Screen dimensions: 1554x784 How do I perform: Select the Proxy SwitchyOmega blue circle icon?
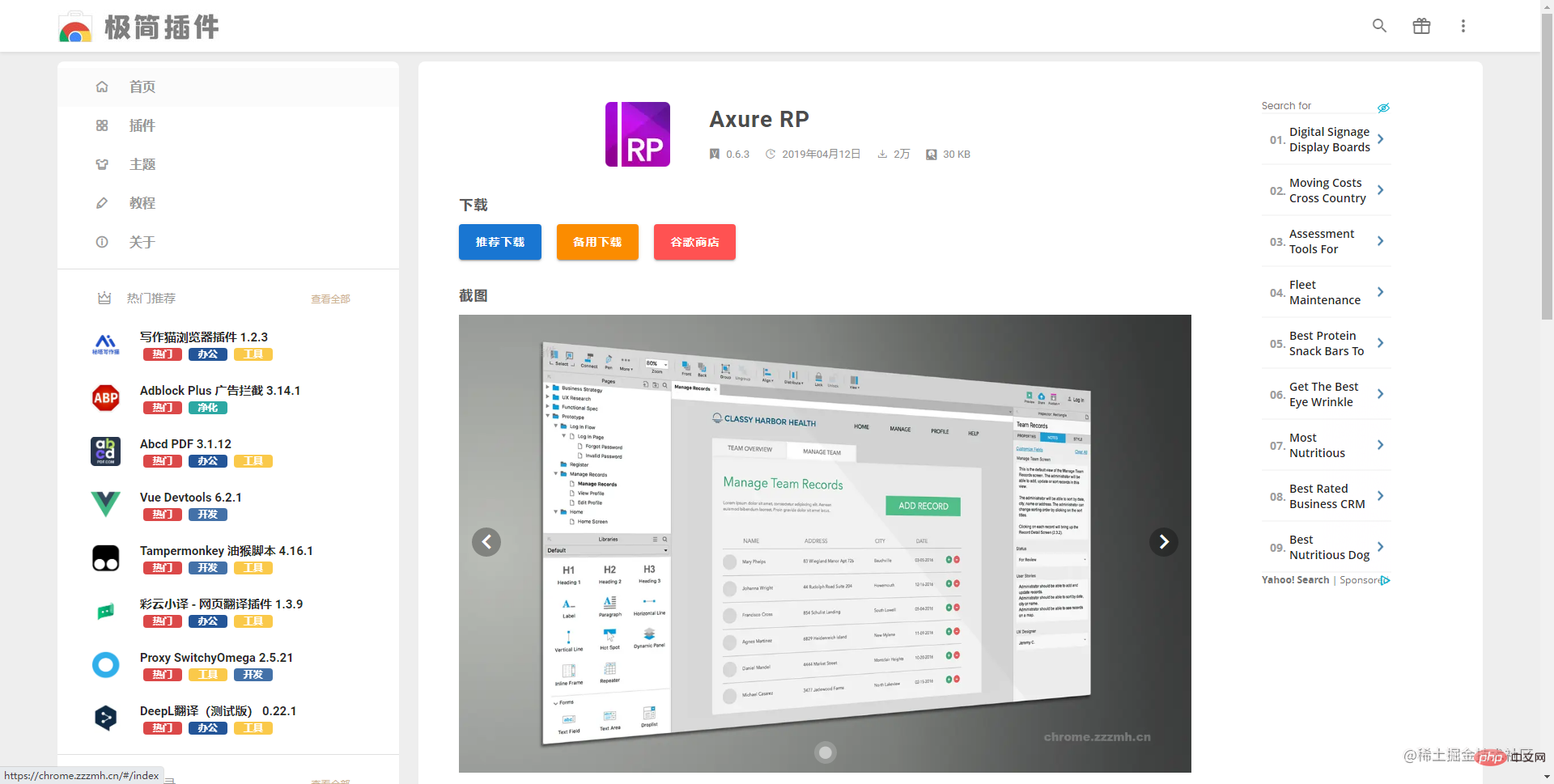click(106, 665)
